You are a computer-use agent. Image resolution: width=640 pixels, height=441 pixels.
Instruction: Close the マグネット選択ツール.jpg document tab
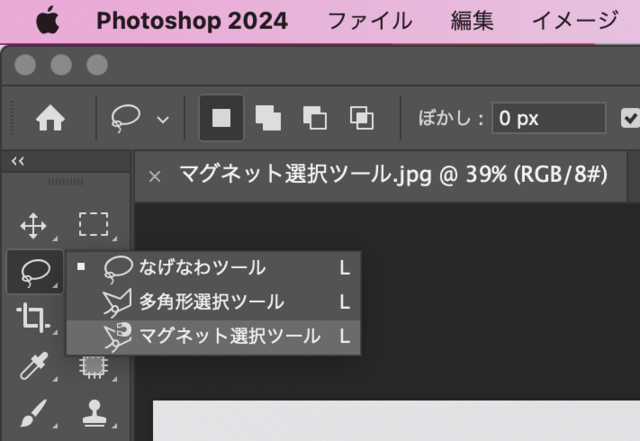pos(155,176)
